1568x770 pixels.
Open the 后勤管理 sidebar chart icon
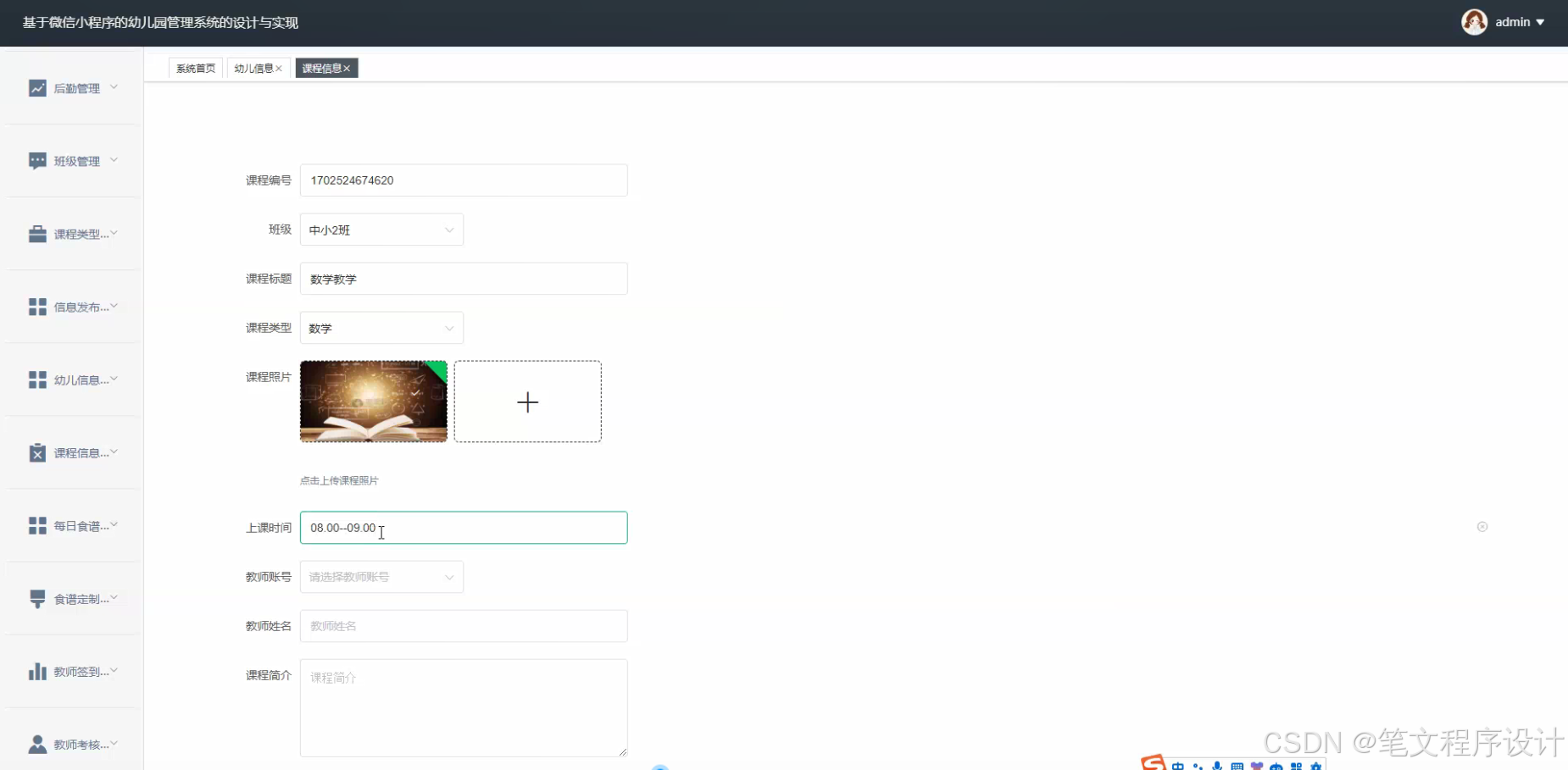[x=37, y=88]
